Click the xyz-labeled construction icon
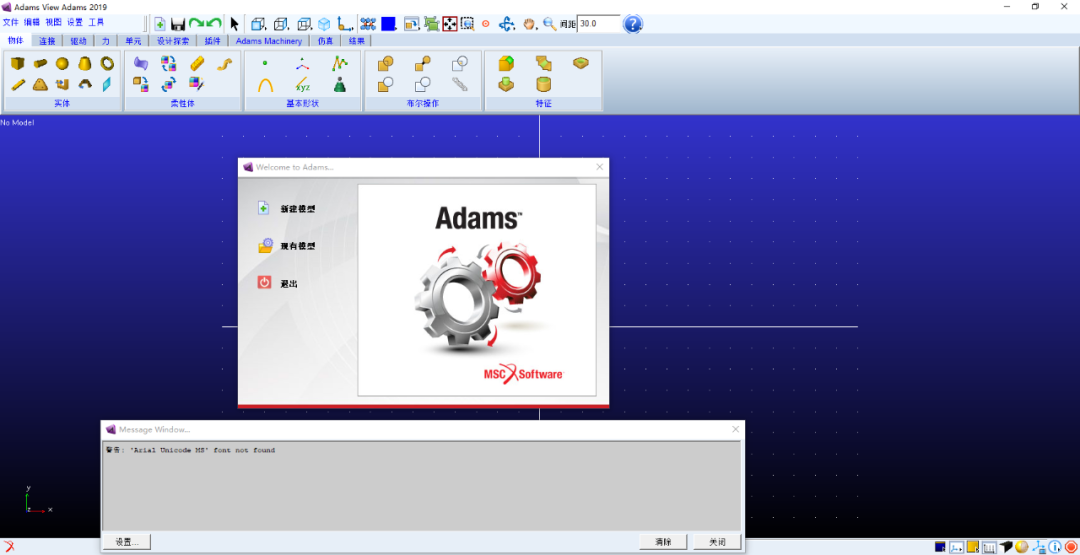 point(303,84)
